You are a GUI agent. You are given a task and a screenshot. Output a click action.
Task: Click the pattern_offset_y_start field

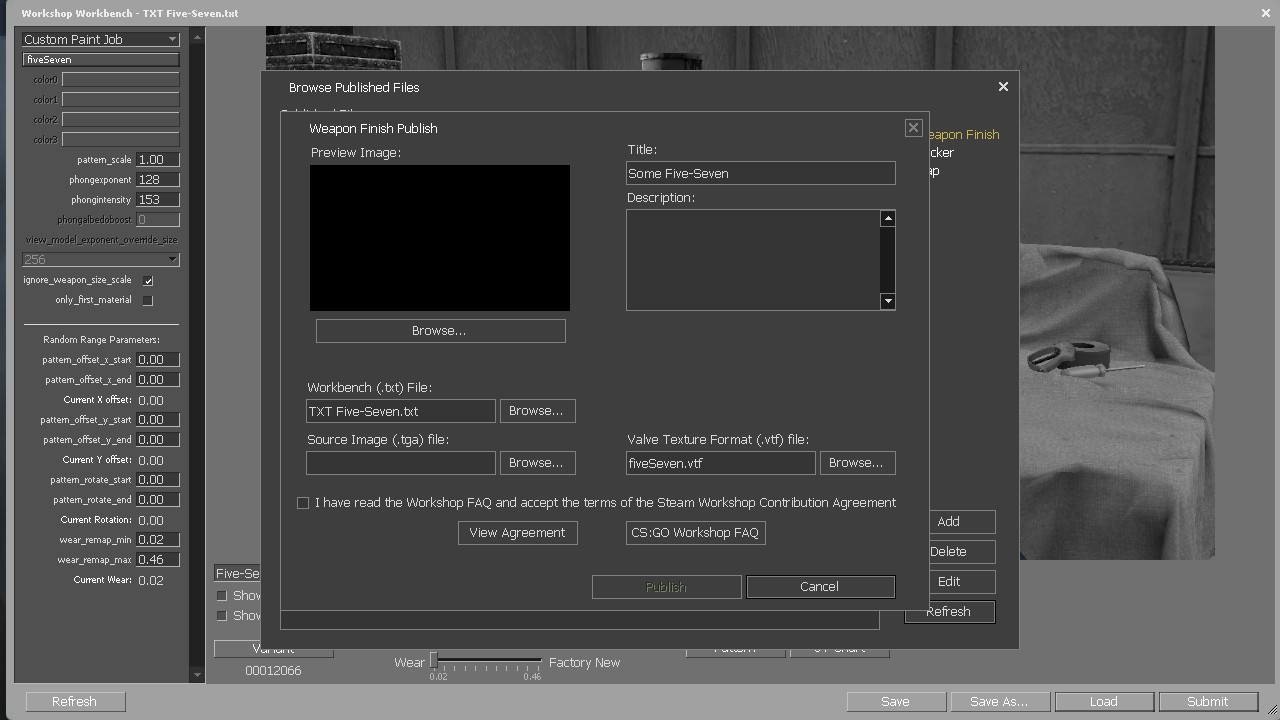pyautogui.click(x=158, y=419)
